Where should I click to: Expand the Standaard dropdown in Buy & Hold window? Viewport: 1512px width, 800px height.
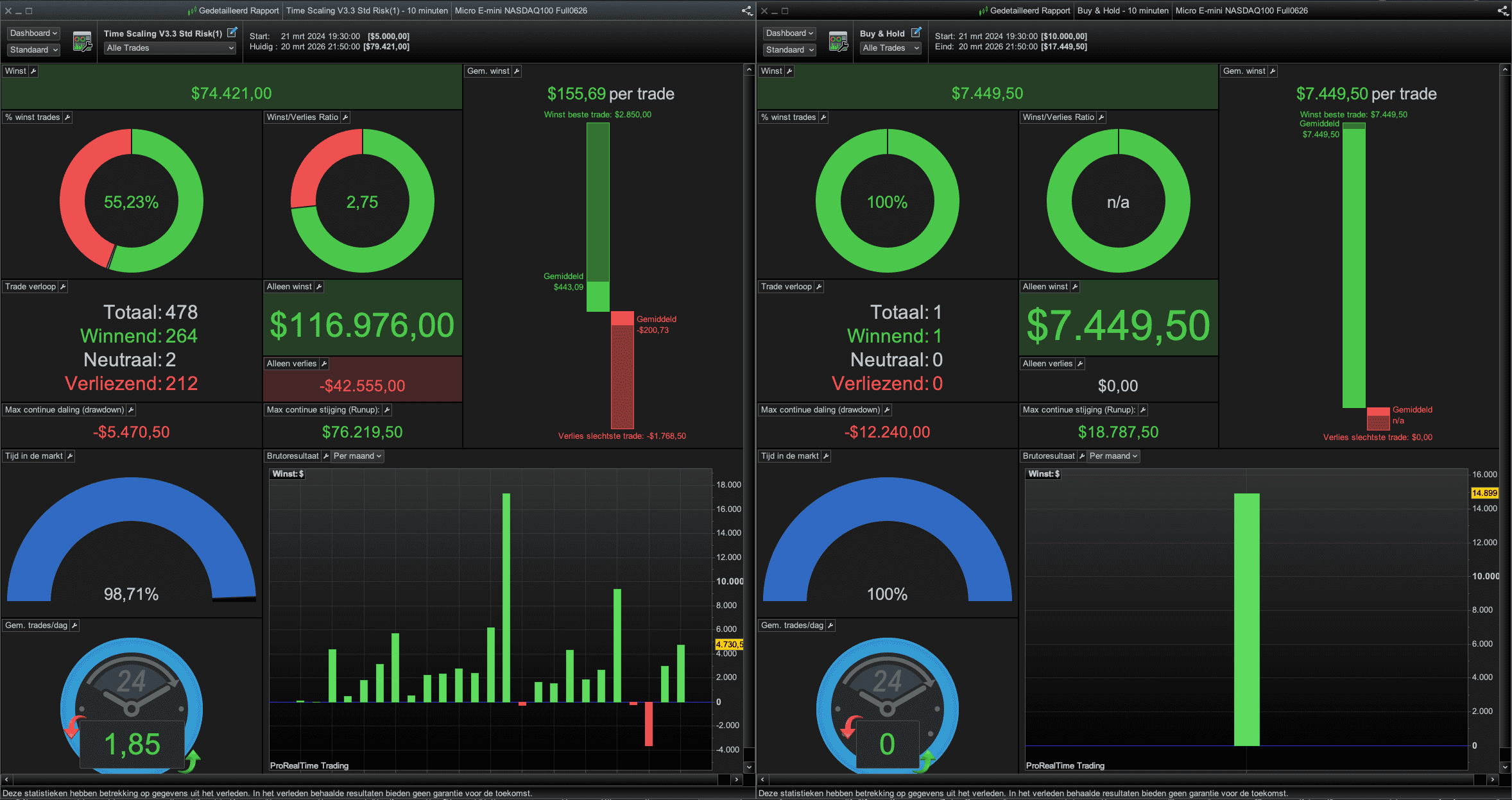[789, 49]
